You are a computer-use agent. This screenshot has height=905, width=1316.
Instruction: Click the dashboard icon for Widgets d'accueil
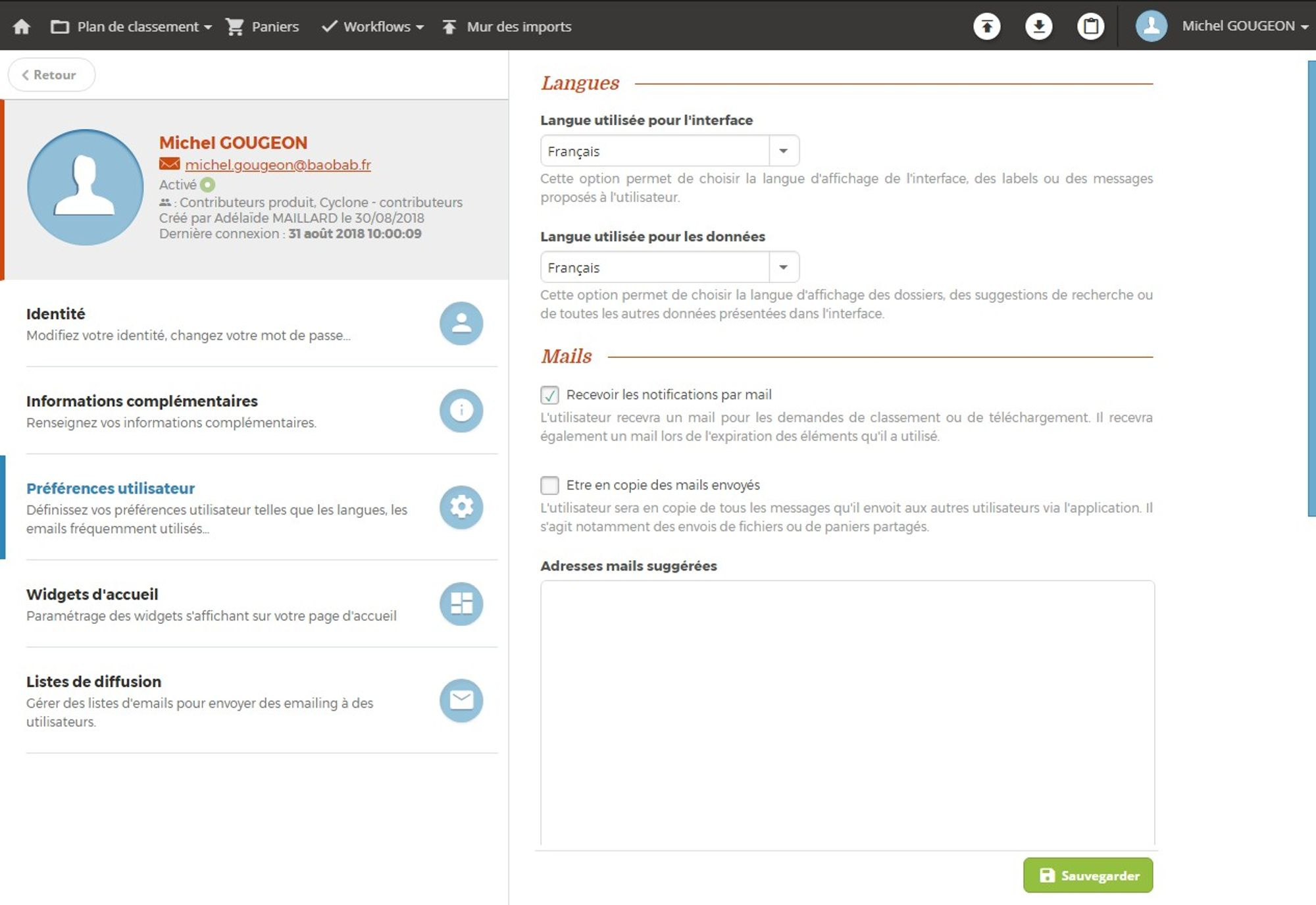click(x=461, y=604)
